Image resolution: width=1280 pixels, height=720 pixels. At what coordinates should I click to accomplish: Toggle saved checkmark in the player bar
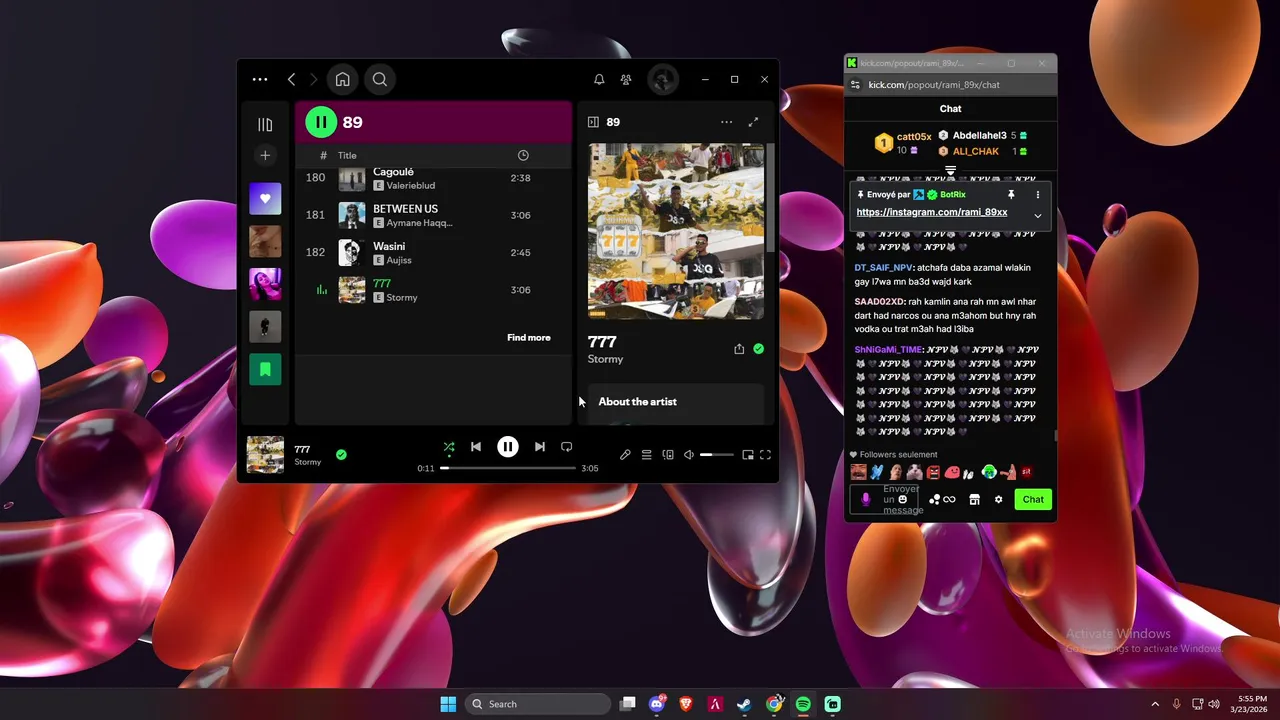coord(341,455)
